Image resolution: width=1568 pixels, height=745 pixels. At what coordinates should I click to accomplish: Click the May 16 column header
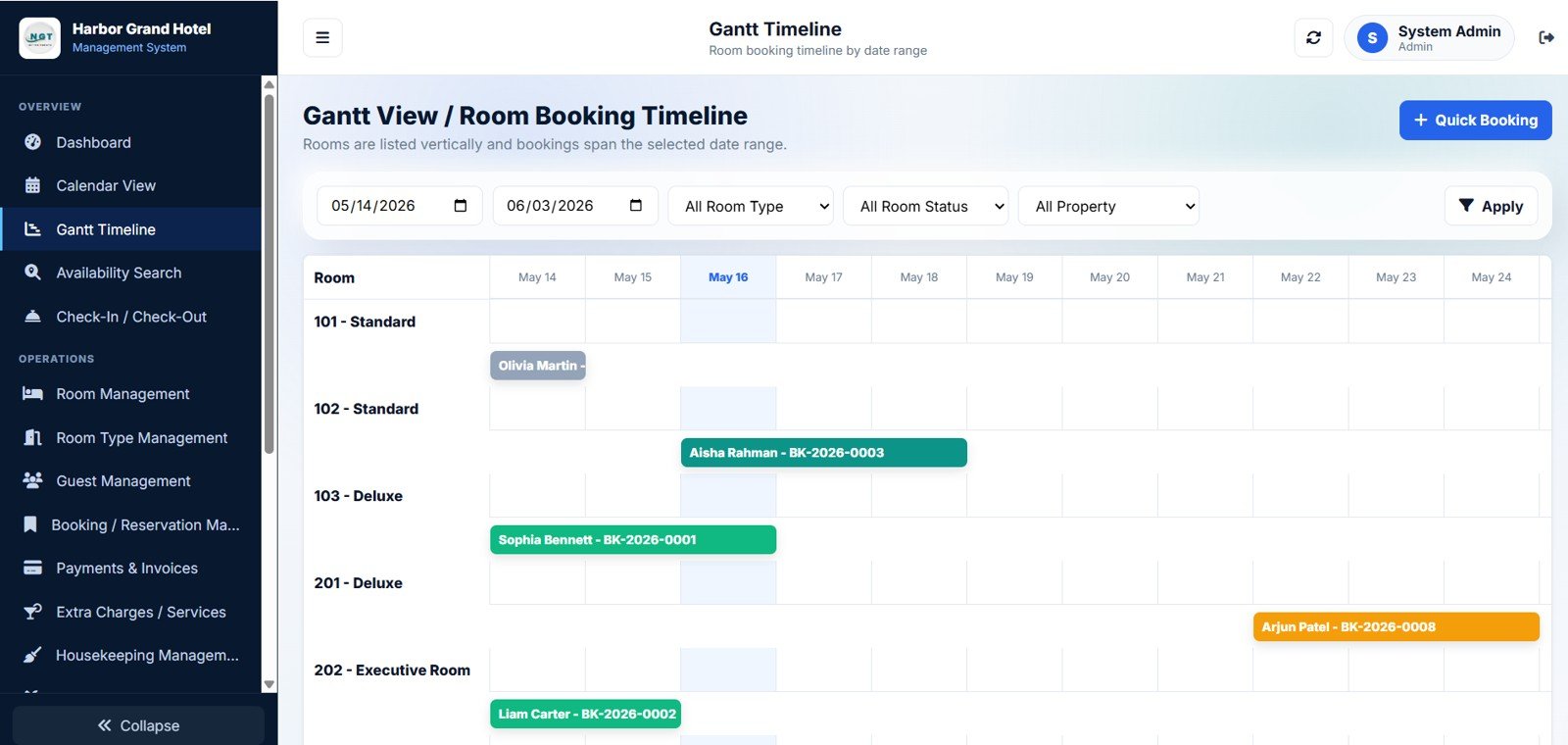click(728, 277)
